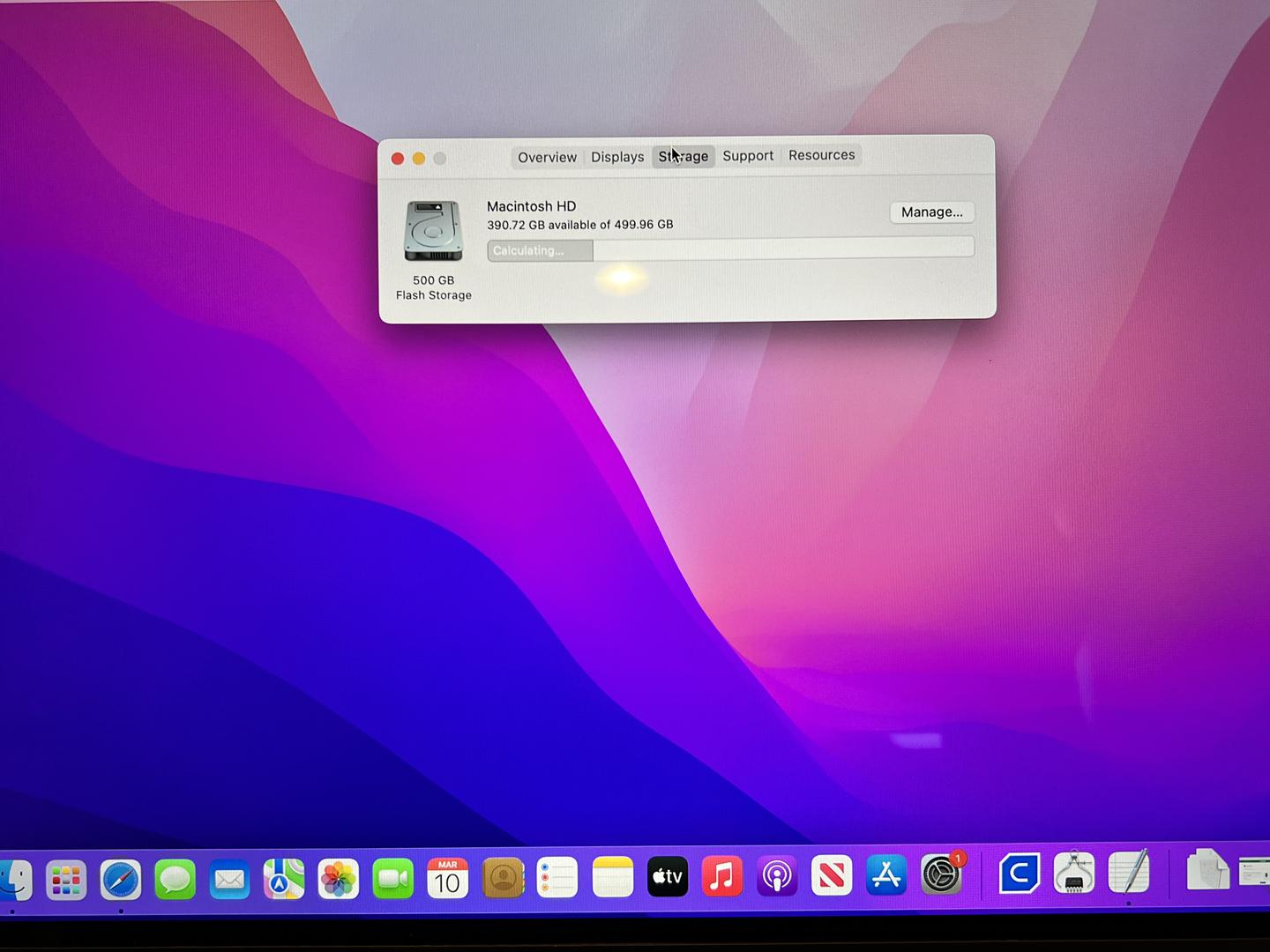The width and height of the screenshot is (1270, 952).
Task: Open Mail from the dock
Action: coord(229,880)
